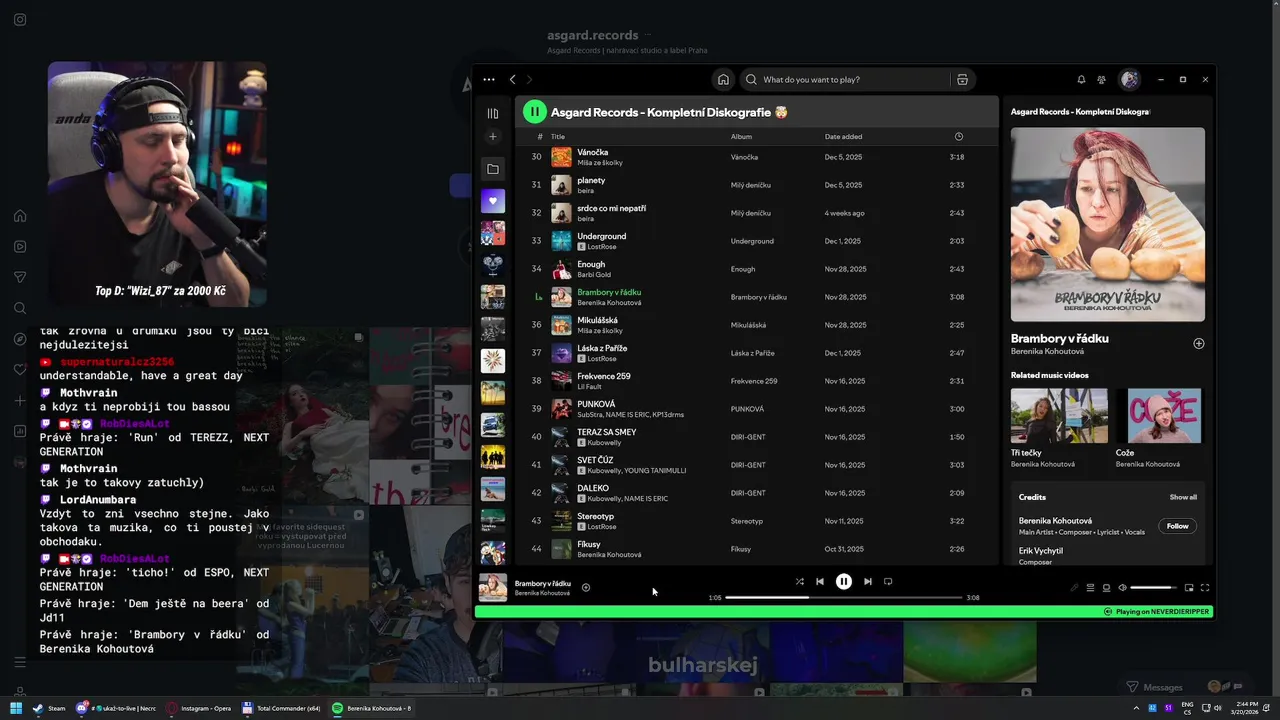Open the Friend Activity icon
The width and height of the screenshot is (1280, 720).
pyautogui.click(x=1102, y=79)
